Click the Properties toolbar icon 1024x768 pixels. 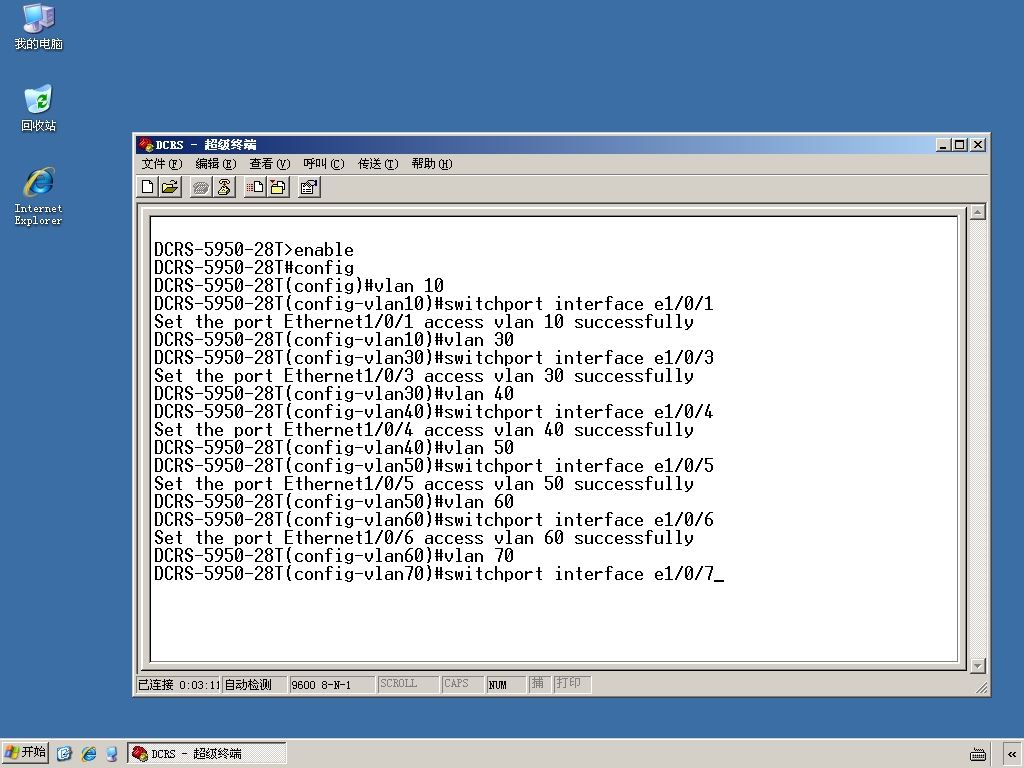point(308,187)
